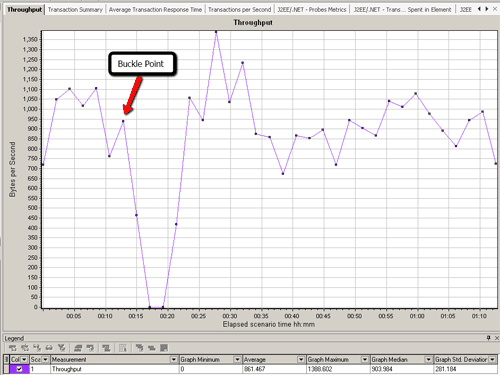Click the filter funnel icon in Legend toolbar
Image resolution: width=500 pixels, height=375 pixels.
click(x=61, y=348)
